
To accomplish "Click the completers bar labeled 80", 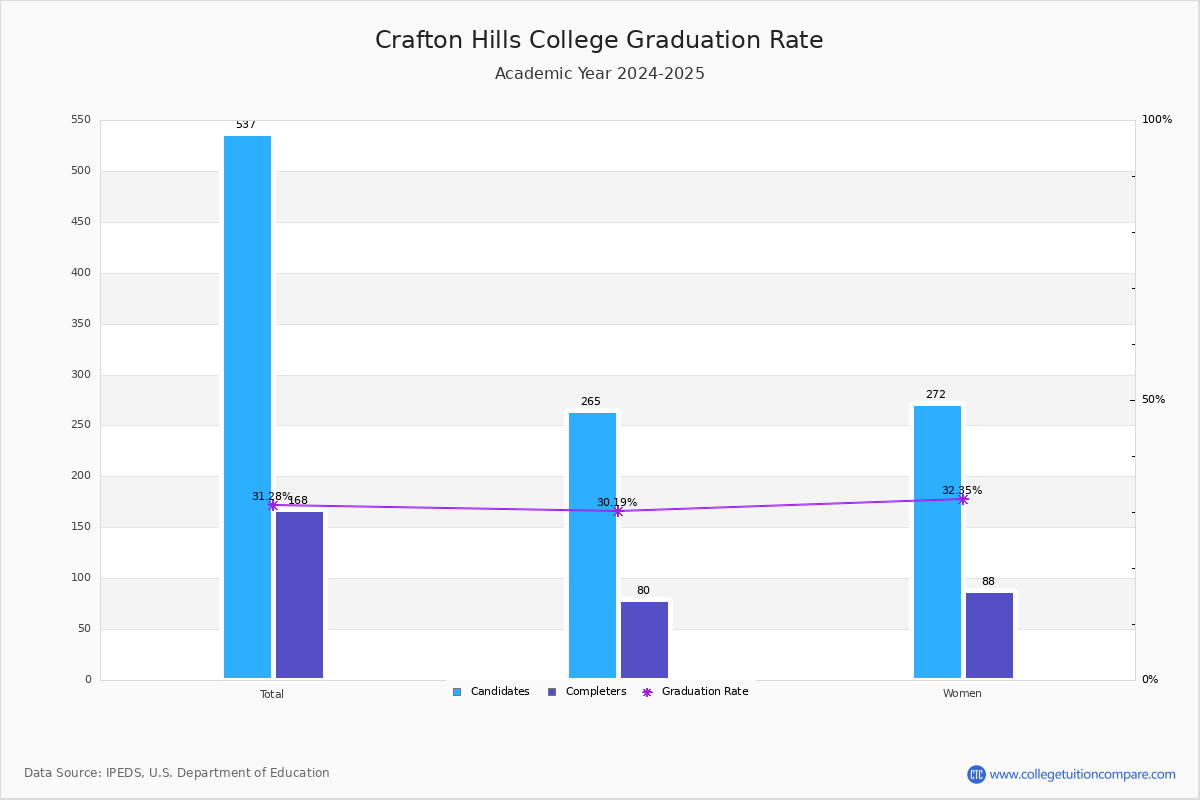I will 644,640.
